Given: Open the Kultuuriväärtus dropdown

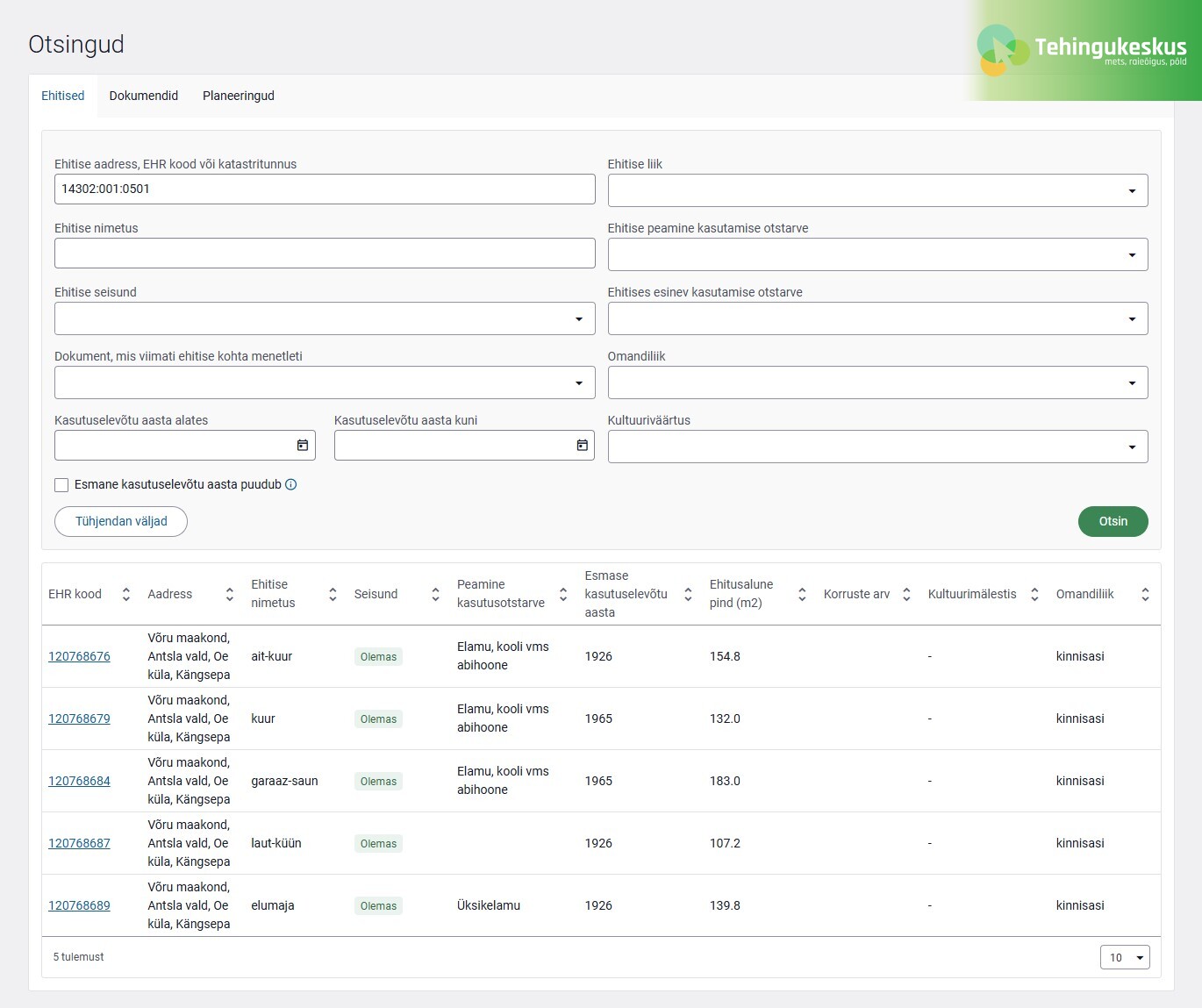Looking at the screenshot, I should point(877,447).
